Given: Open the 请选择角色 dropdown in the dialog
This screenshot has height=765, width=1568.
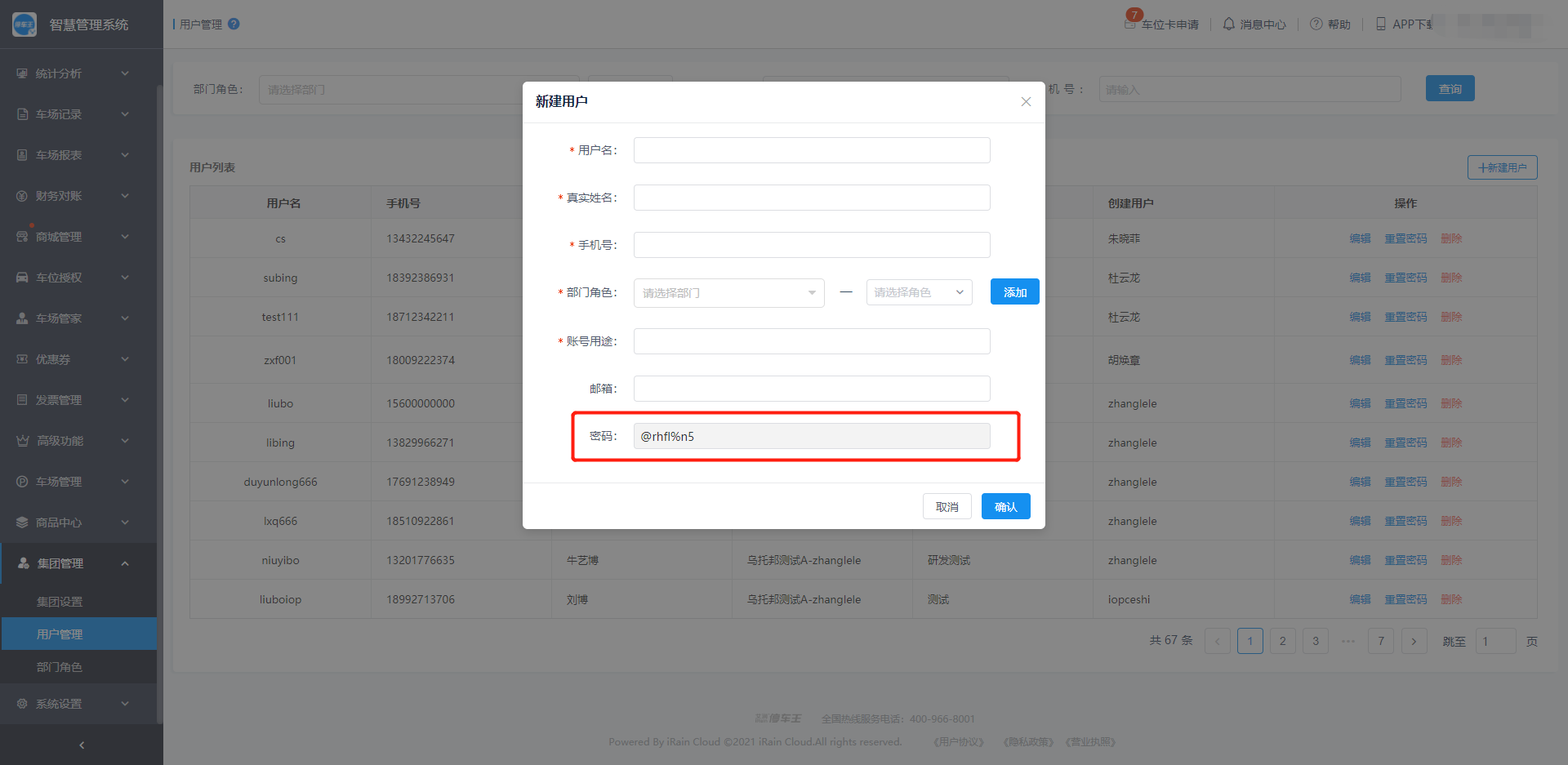Looking at the screenshot, I should (919, 292).
